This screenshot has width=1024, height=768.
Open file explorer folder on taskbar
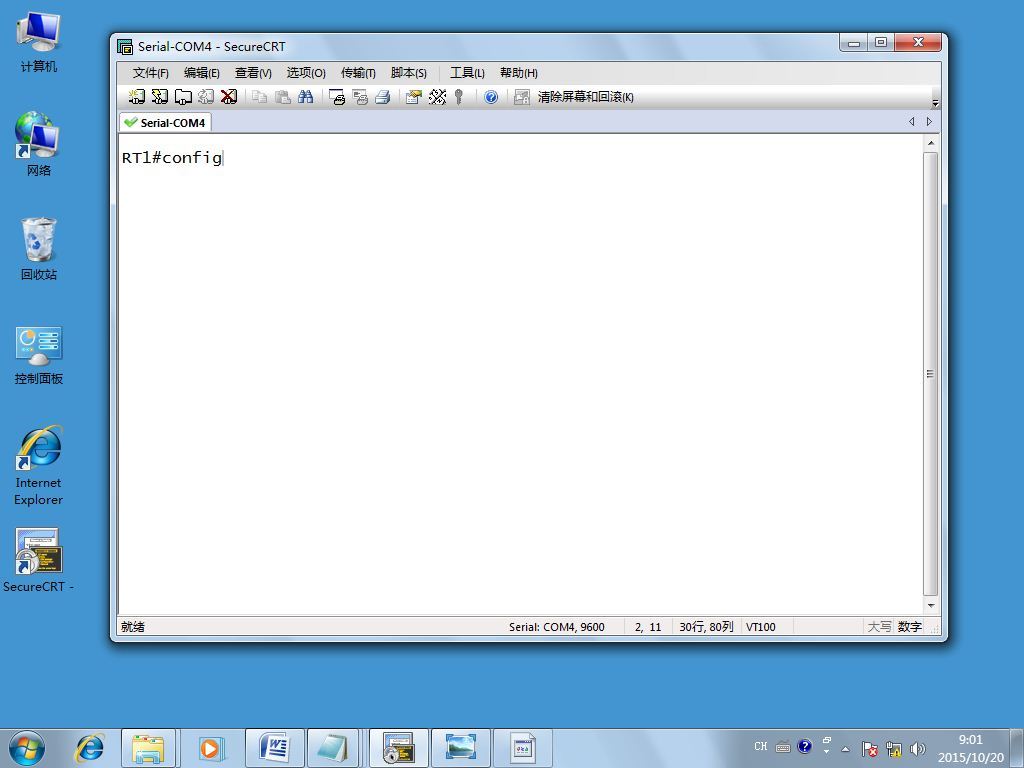tap(148, 748)
